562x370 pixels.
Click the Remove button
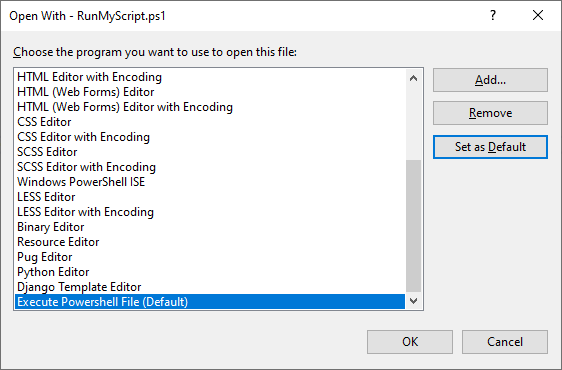(490, 113)
